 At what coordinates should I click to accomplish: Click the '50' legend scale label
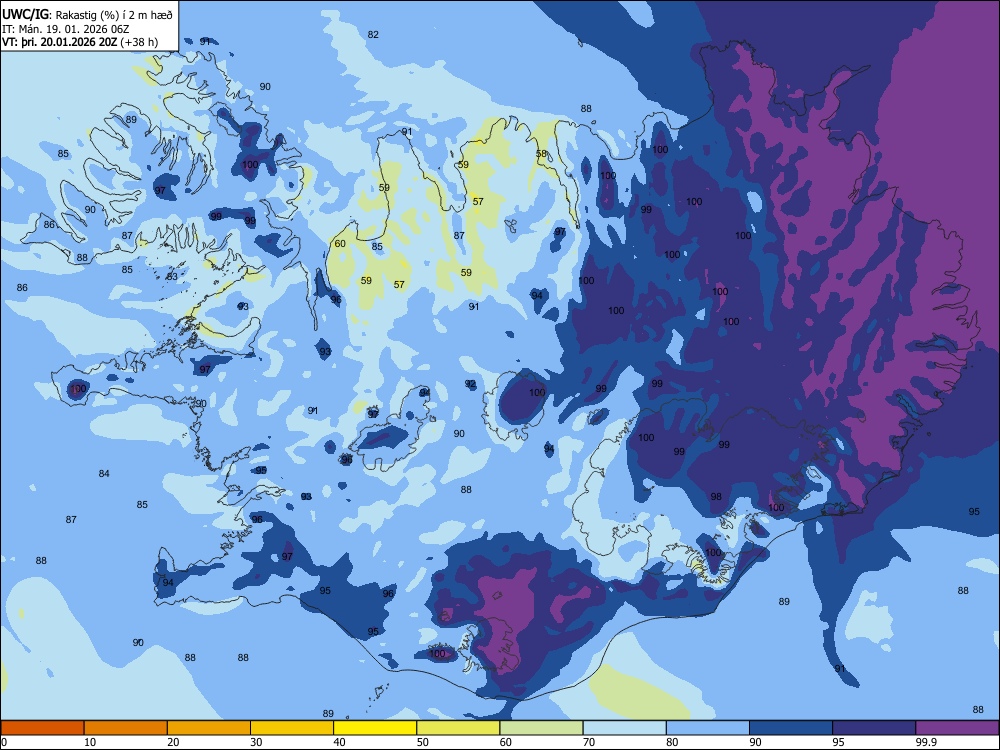422,742
